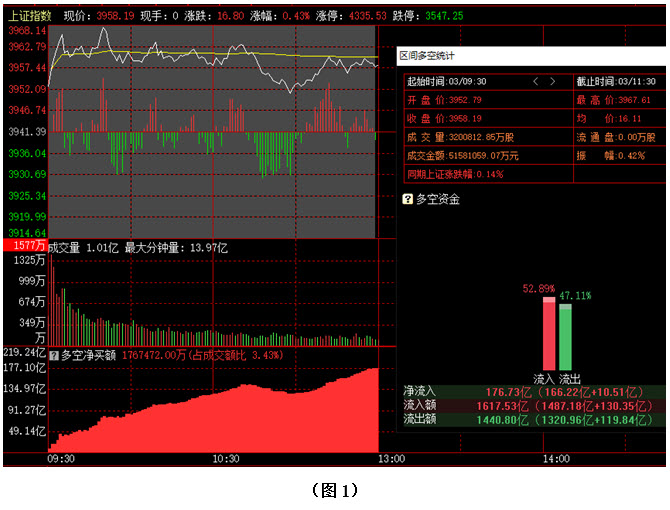Step to the previous interval with left arrow
Screen dimensions: 670x510
(536, 81)
